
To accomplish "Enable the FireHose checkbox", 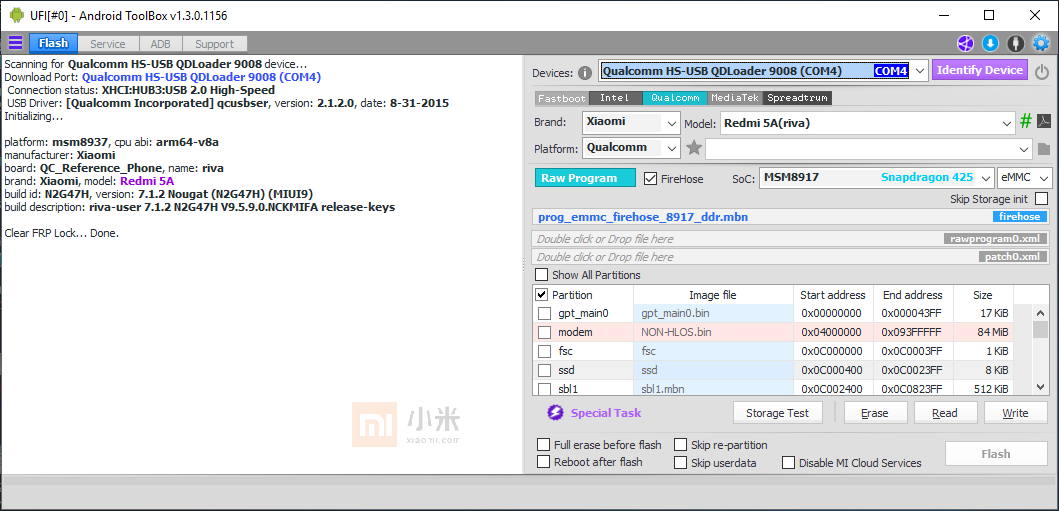I will (650, 179).
